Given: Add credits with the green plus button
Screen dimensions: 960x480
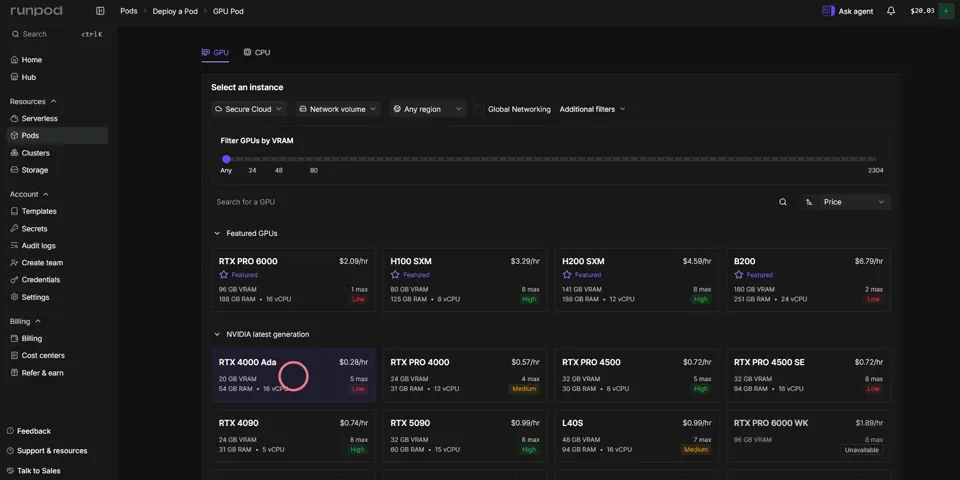Looking at the screenshot, I should (947, 11).
